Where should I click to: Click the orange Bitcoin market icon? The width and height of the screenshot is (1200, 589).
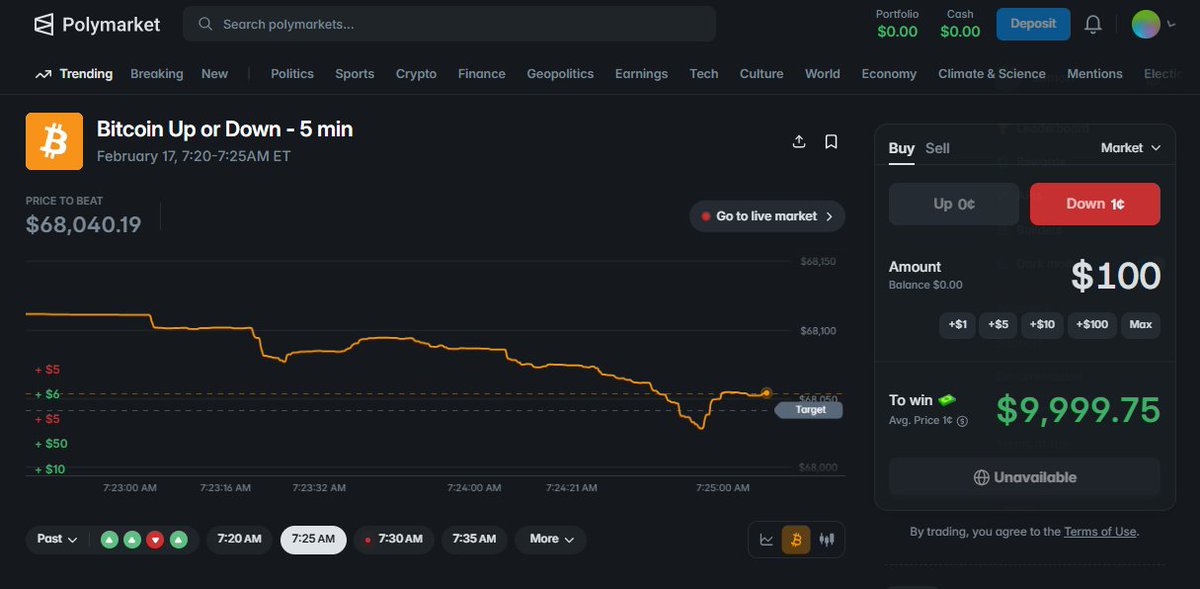tap(54, 141)
